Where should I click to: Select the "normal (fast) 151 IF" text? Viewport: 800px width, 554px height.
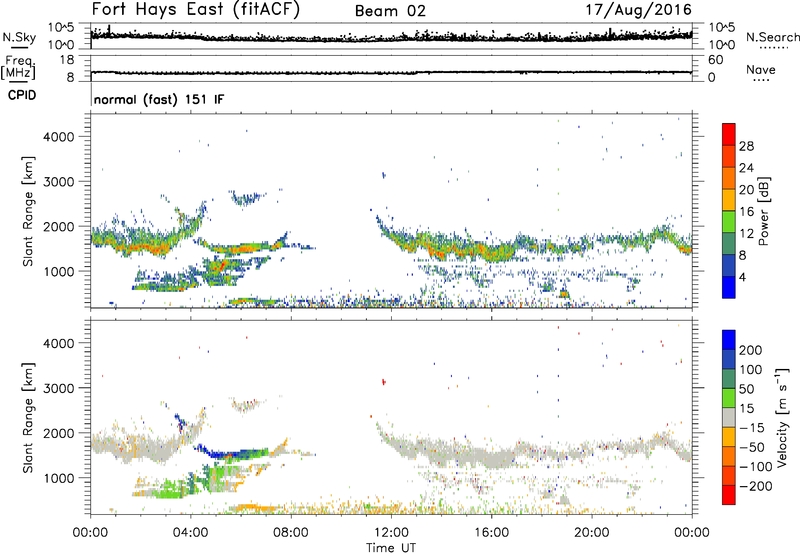(x=159, y=99)
